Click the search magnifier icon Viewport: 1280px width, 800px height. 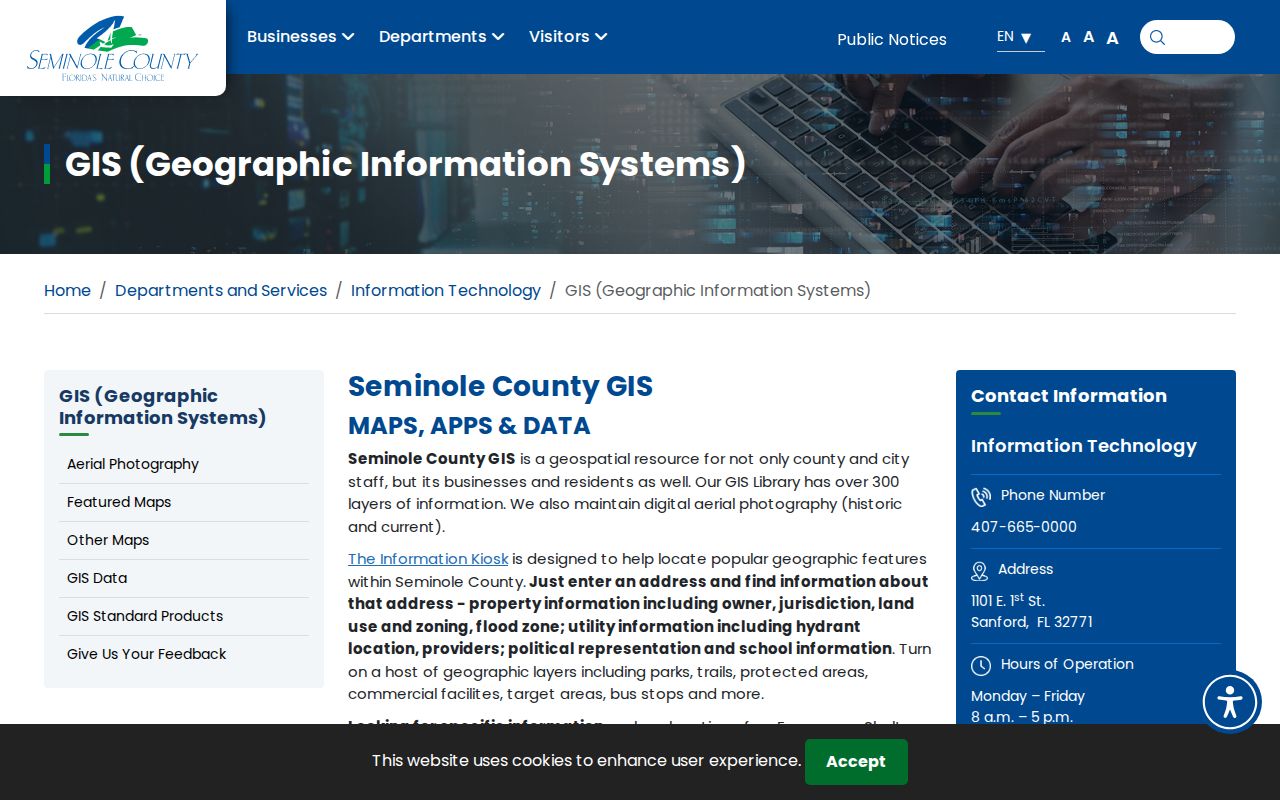1157,38
